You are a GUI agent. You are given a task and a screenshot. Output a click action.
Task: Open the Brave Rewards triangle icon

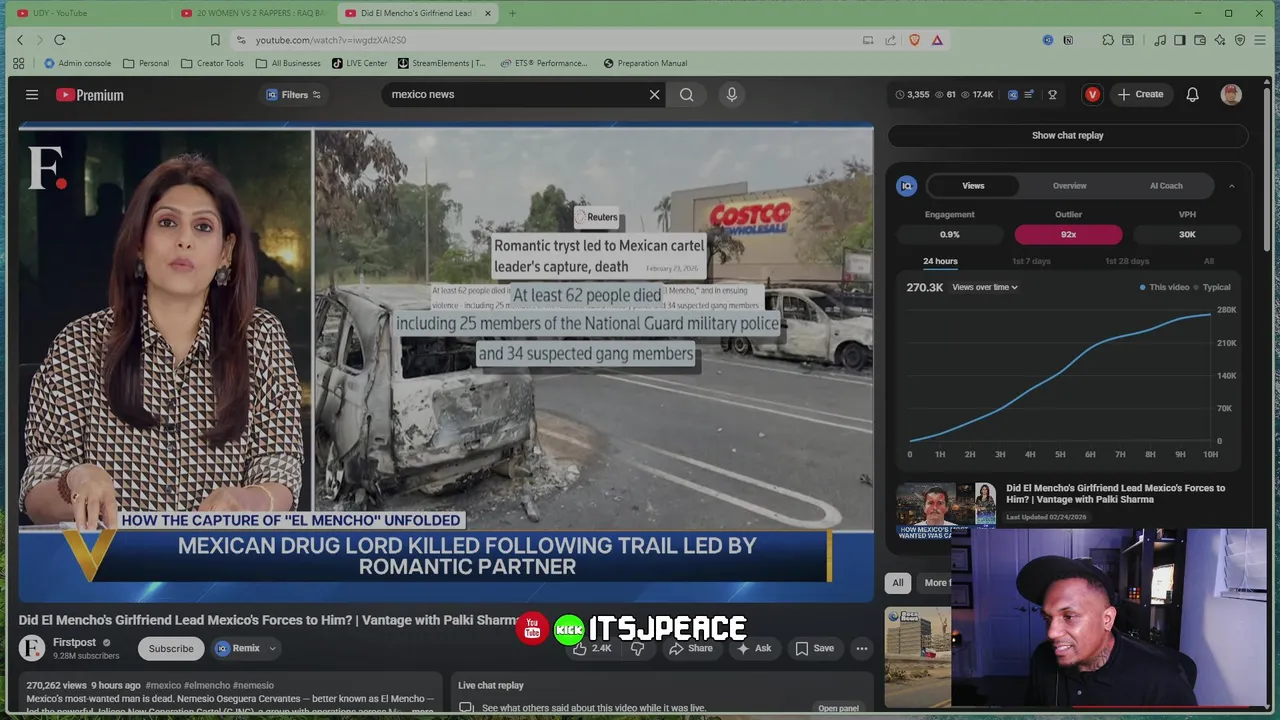pyautogui.click(x=937, y=40)
